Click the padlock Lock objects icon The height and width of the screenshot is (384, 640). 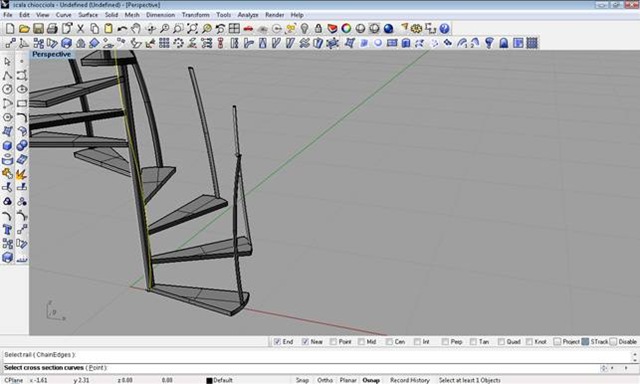[318, 29]
